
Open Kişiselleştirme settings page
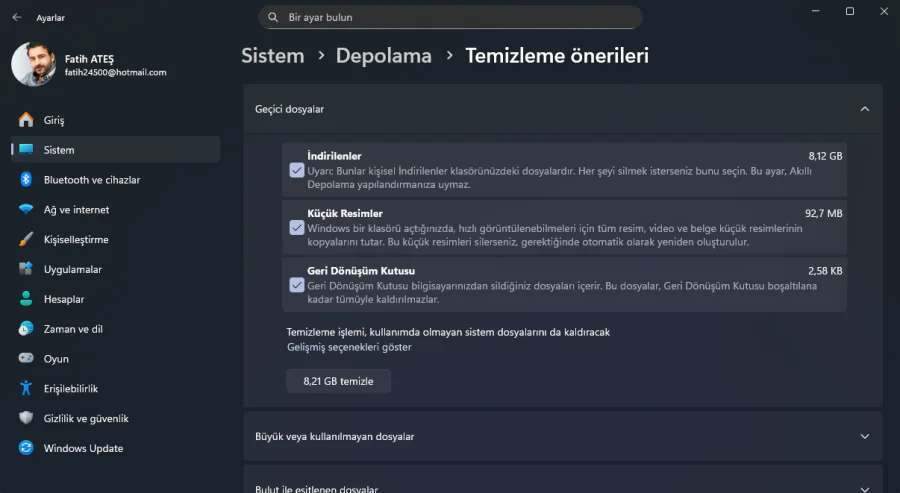pyautogui.click(x=115, y=239)
